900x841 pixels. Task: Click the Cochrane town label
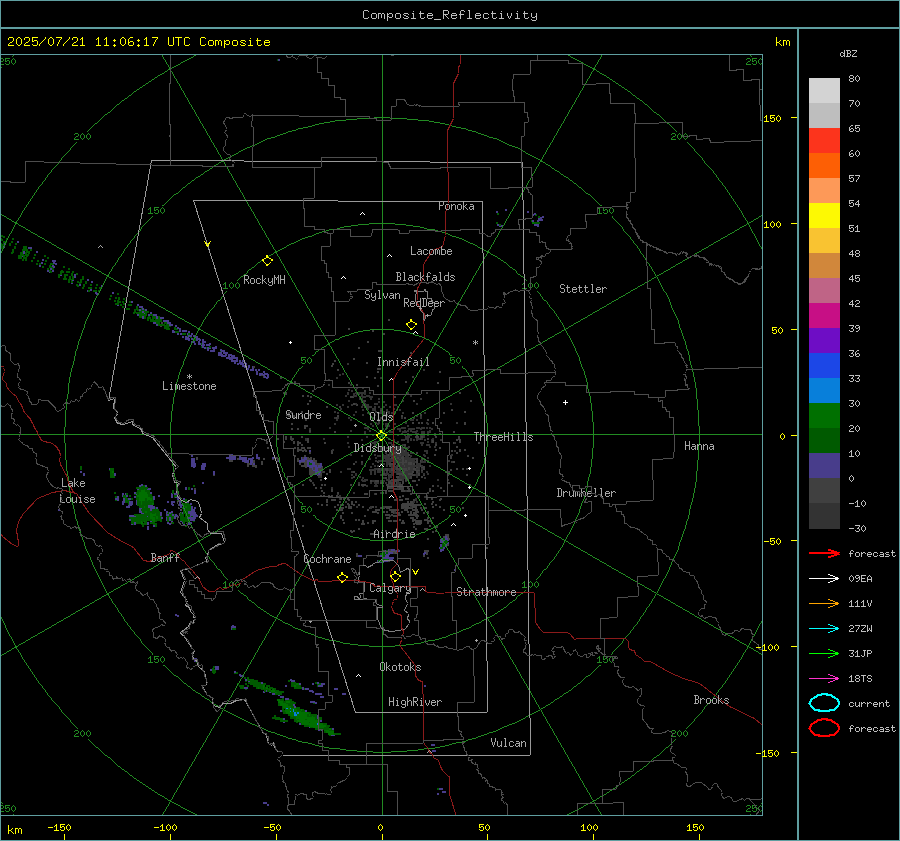pos(327,559)
